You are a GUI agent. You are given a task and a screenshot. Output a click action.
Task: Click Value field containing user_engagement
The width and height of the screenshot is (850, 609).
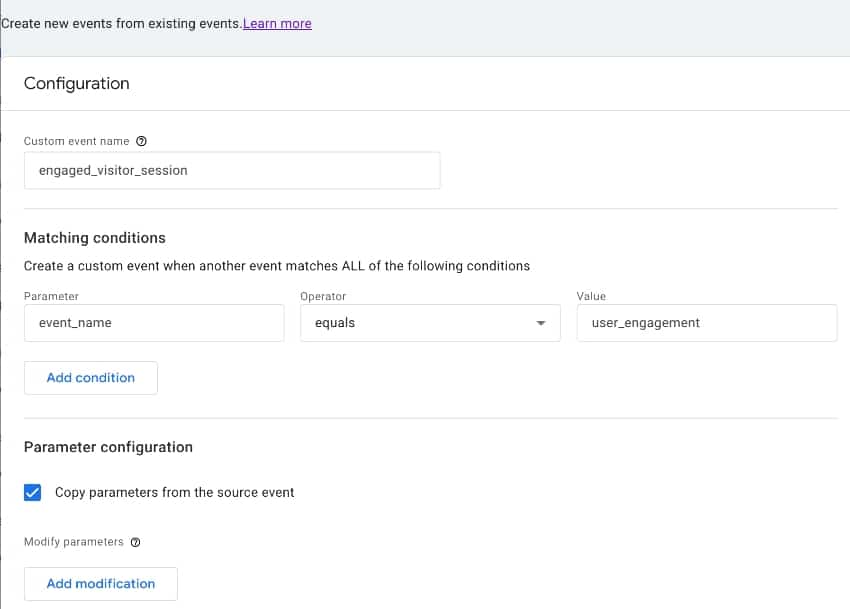tap(706, 323)
